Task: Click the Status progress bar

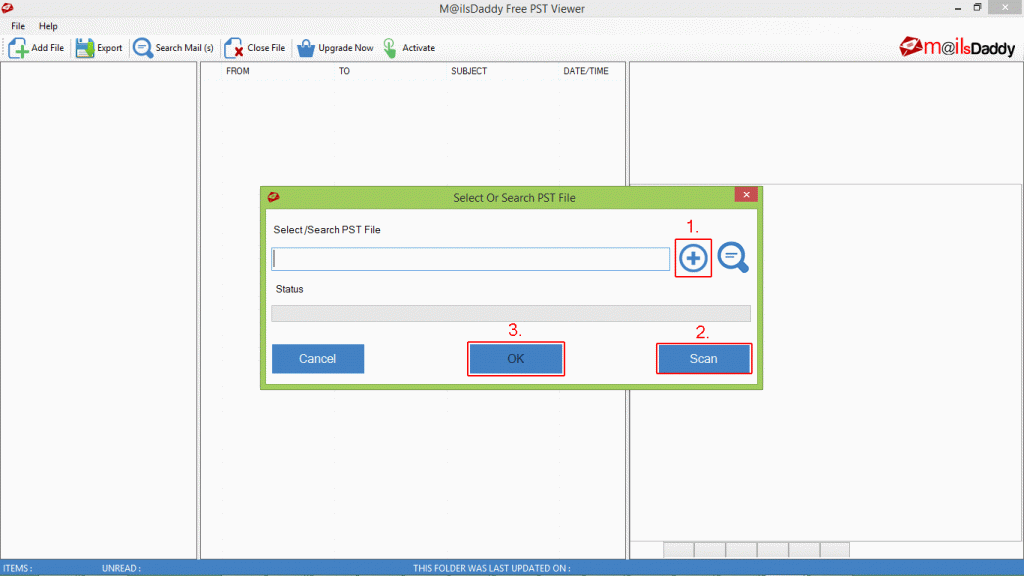Action: [x=511, y=313]
